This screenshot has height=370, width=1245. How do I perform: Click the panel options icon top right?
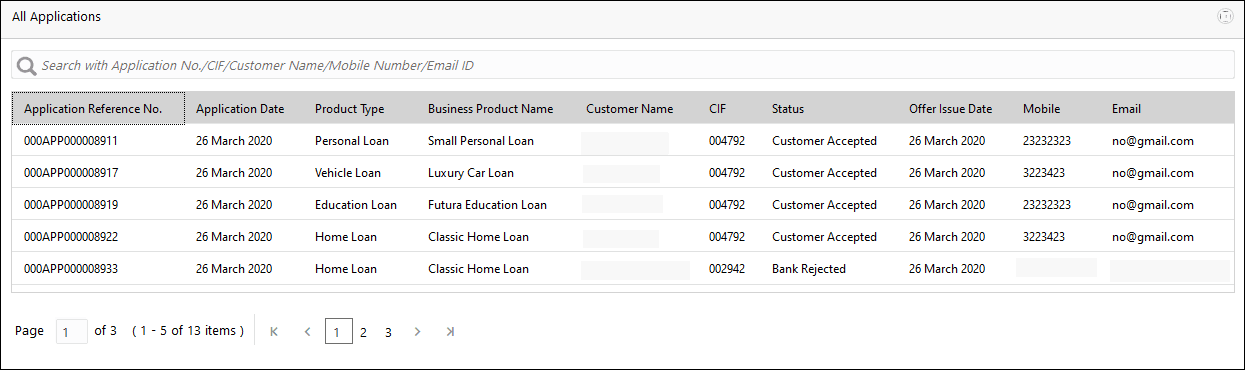(1225, 17)
